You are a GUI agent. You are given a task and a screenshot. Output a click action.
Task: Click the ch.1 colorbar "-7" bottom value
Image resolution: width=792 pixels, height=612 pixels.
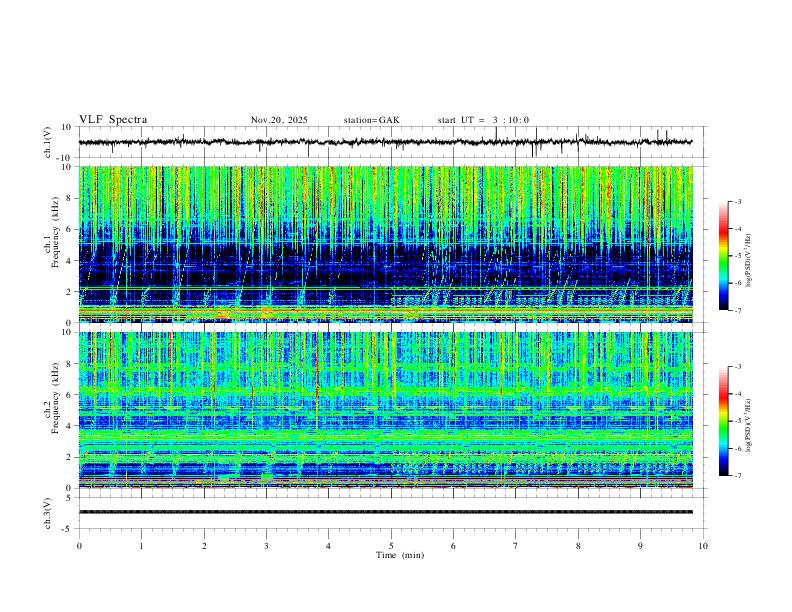(738, 311)
